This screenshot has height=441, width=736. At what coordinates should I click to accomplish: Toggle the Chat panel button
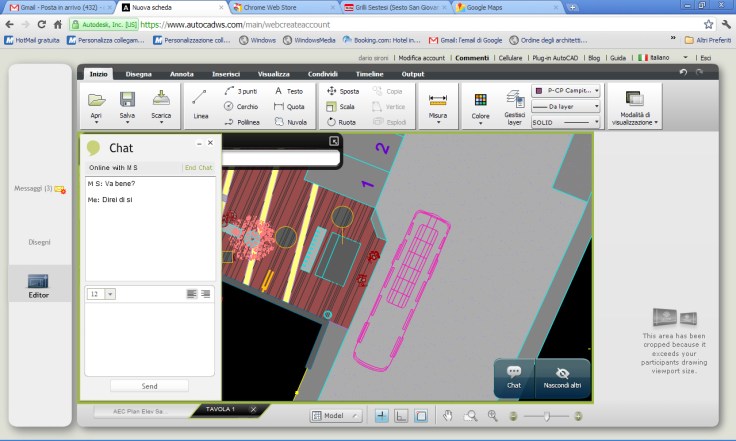pos(514,376)
